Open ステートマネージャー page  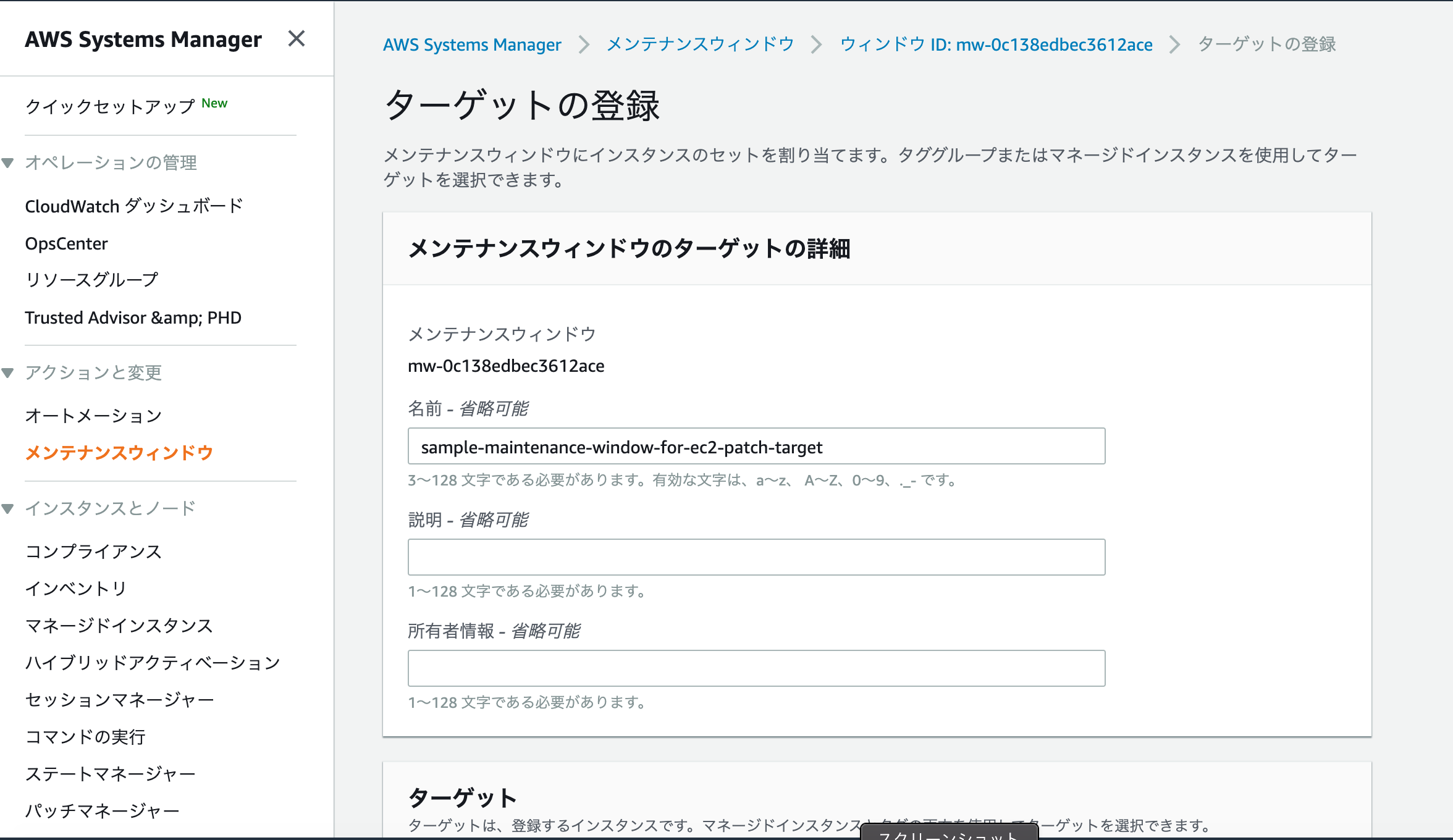coord(111,774)
